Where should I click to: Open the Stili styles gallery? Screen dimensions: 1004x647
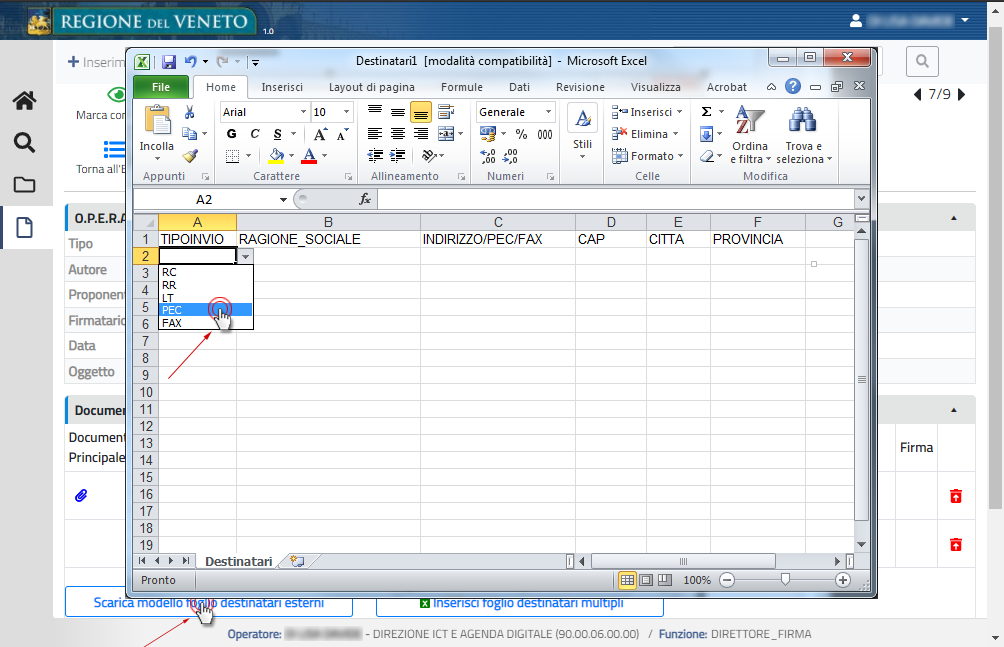[x=582, y=131]
